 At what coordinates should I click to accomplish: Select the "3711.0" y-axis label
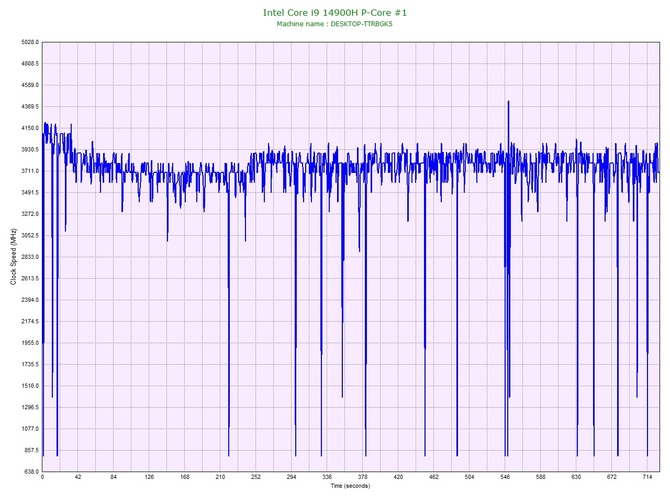tap(30, 171)
